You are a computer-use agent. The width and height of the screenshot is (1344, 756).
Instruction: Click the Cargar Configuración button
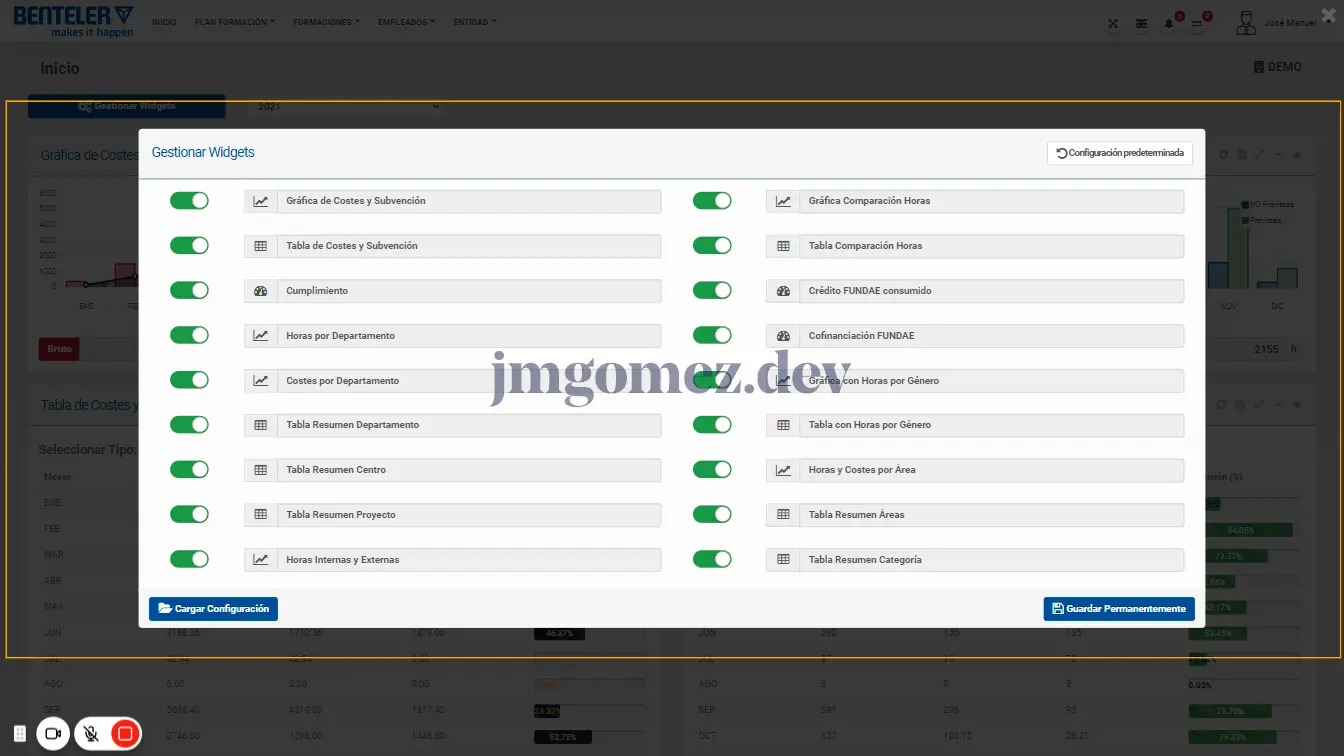point(213,609)
